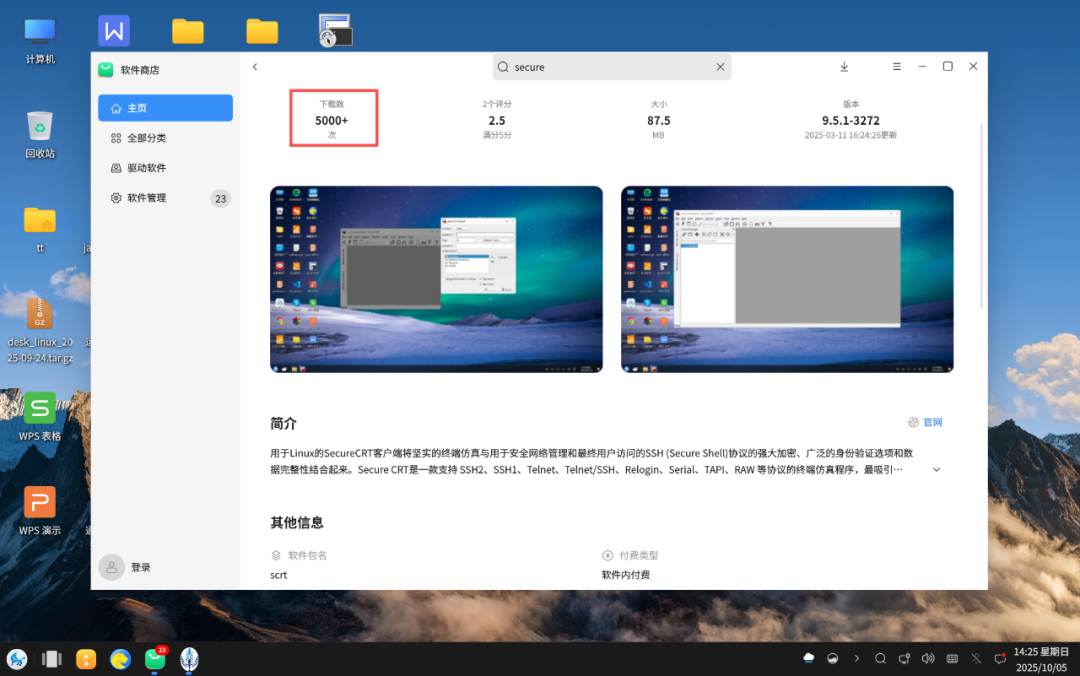Open 计算机 desktop icon
Viewport: 1080px width, 676px height.
coord(40,41)
